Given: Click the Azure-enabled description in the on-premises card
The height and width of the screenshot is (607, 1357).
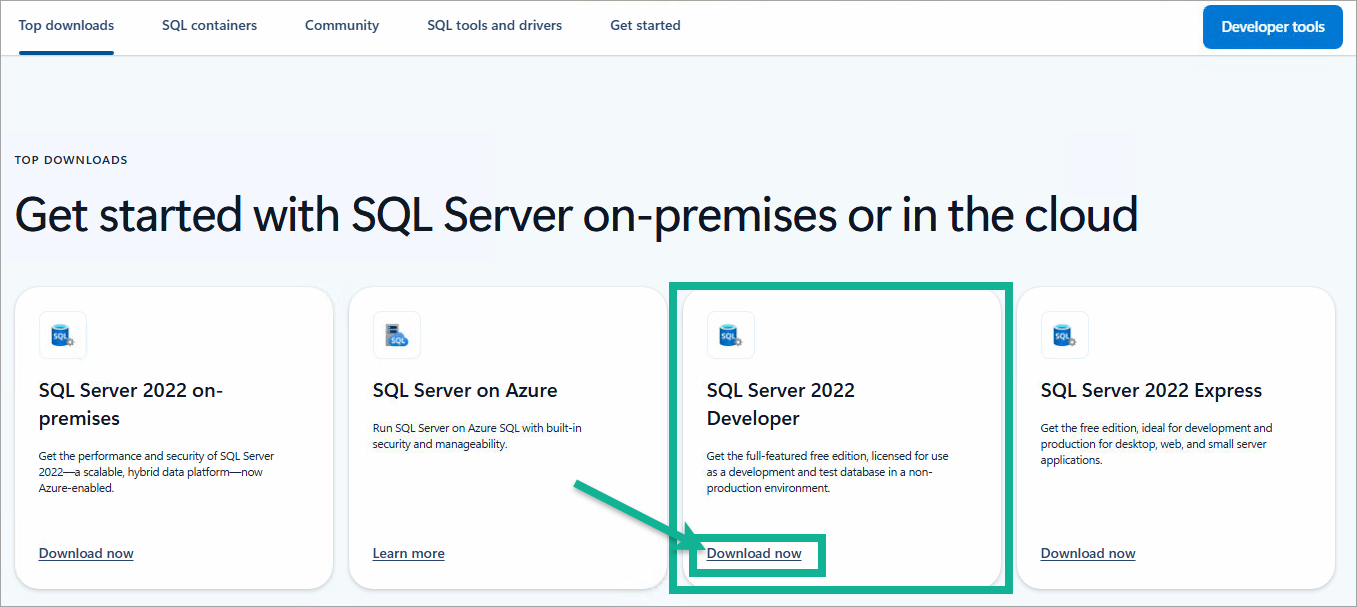Looking at the screenshot, I should (156, 472).
